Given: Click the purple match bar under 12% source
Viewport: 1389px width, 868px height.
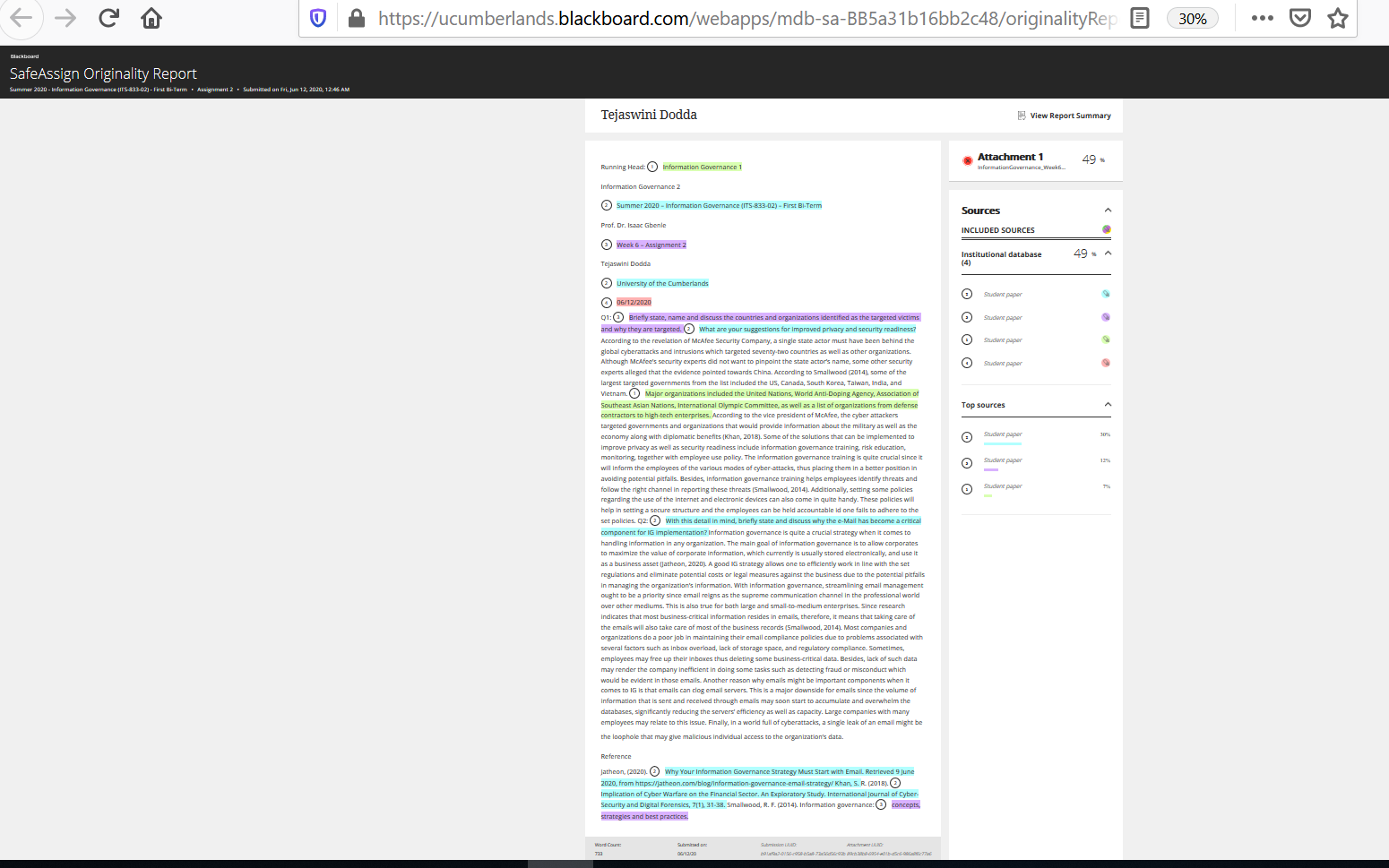Looking at the screenshot, I should point(990,469).
